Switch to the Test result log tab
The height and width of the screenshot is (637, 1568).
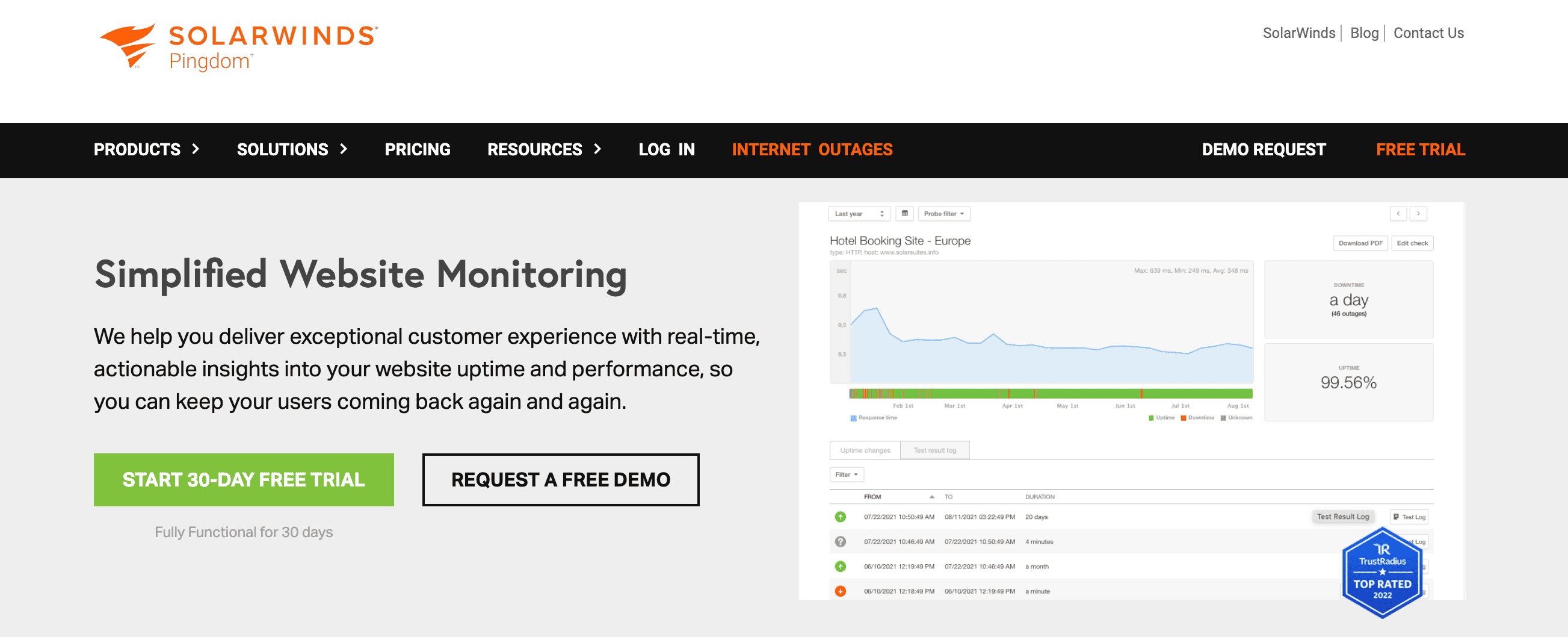click(934, 450)
